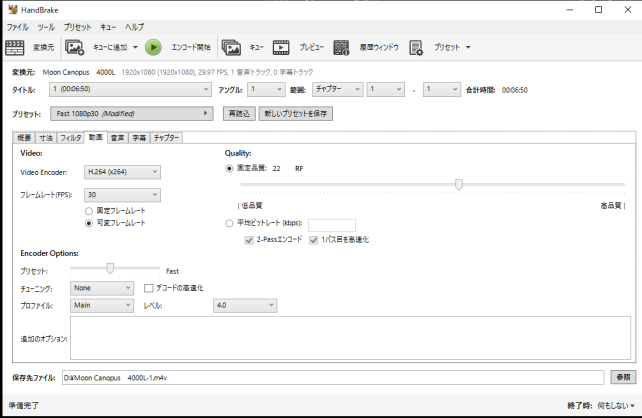Click the 変換元 toolbar label
642x418 pixels.
(x=43, y=47)
